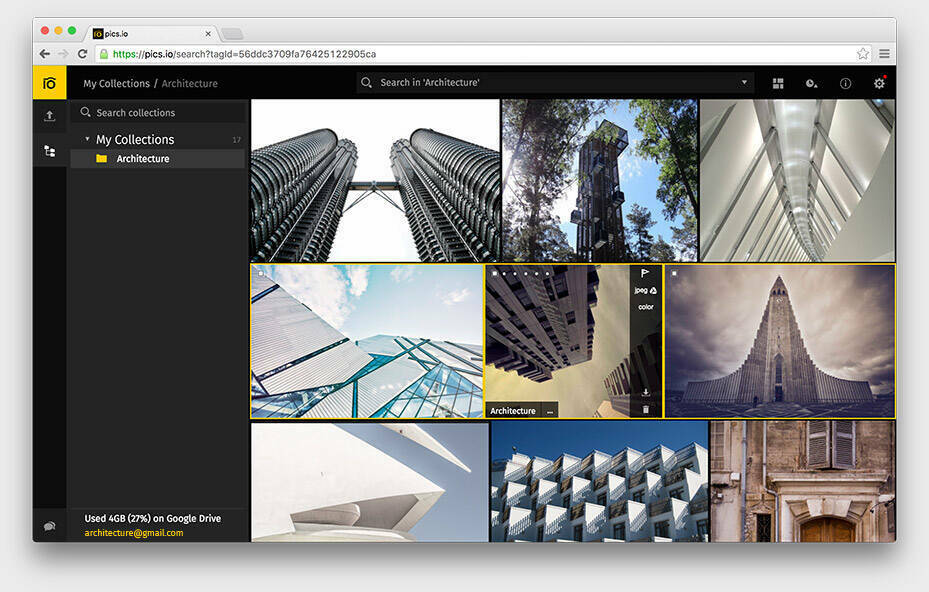Open a new browser tab

232,34
